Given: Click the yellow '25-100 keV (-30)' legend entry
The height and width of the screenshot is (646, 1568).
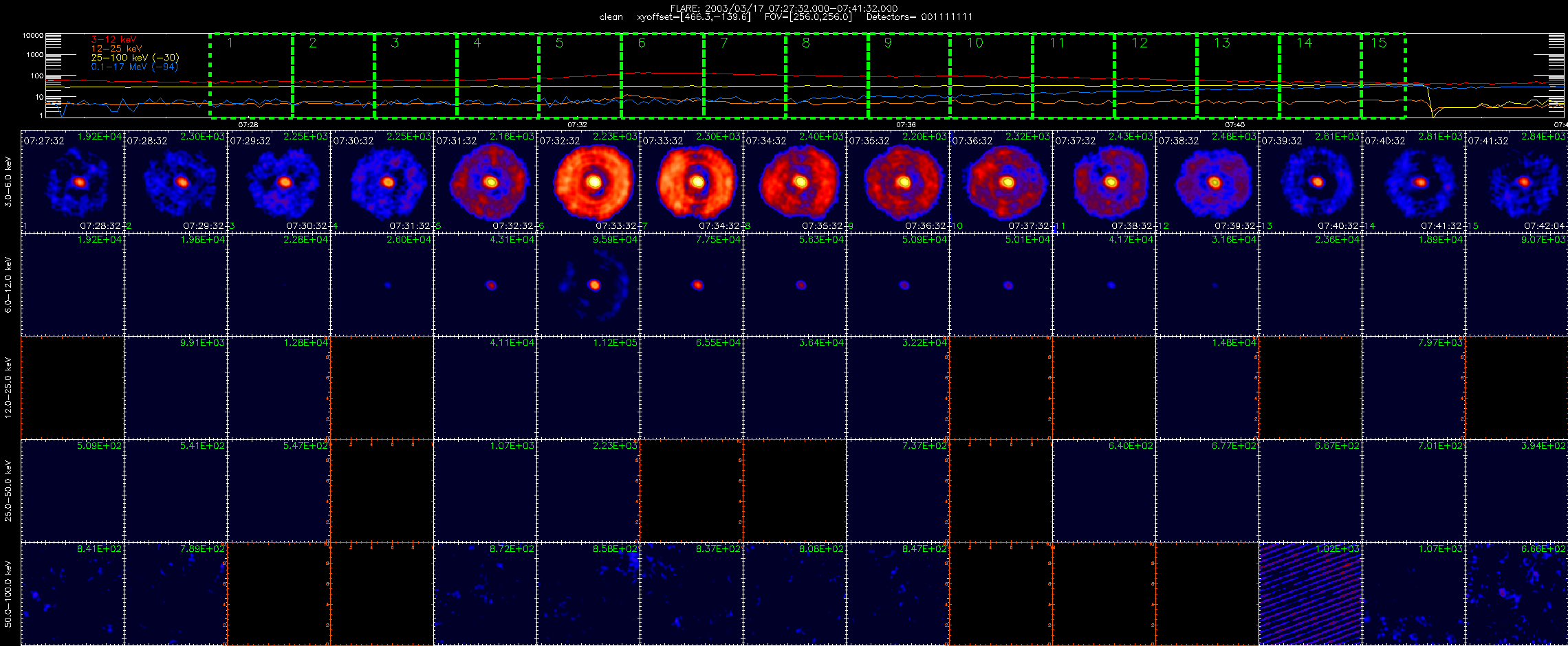Looking at the screenshot, I should pyautogui.click(x=135, y=58).
